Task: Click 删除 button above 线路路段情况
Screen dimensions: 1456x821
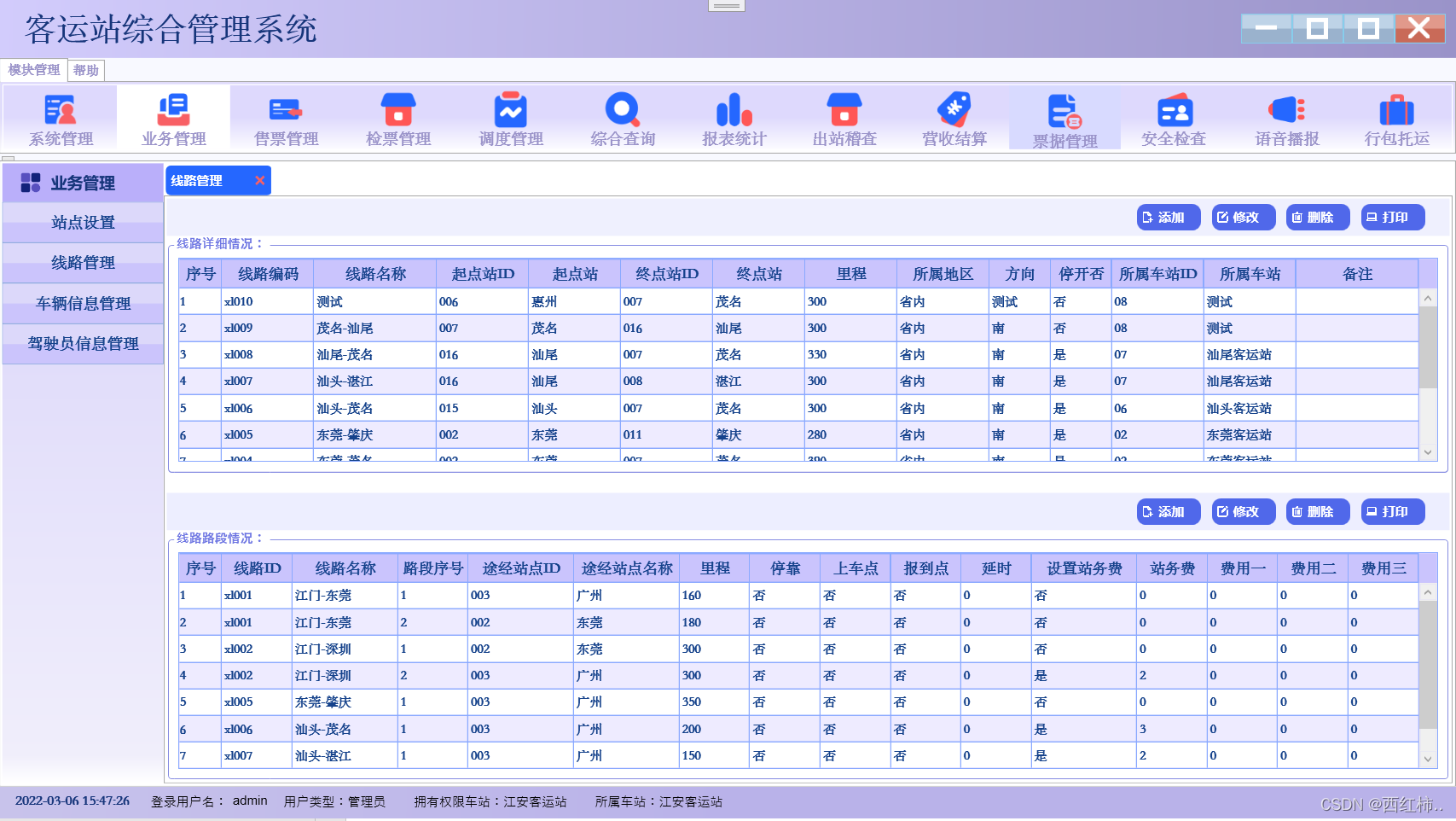Action: [1318, 512]
